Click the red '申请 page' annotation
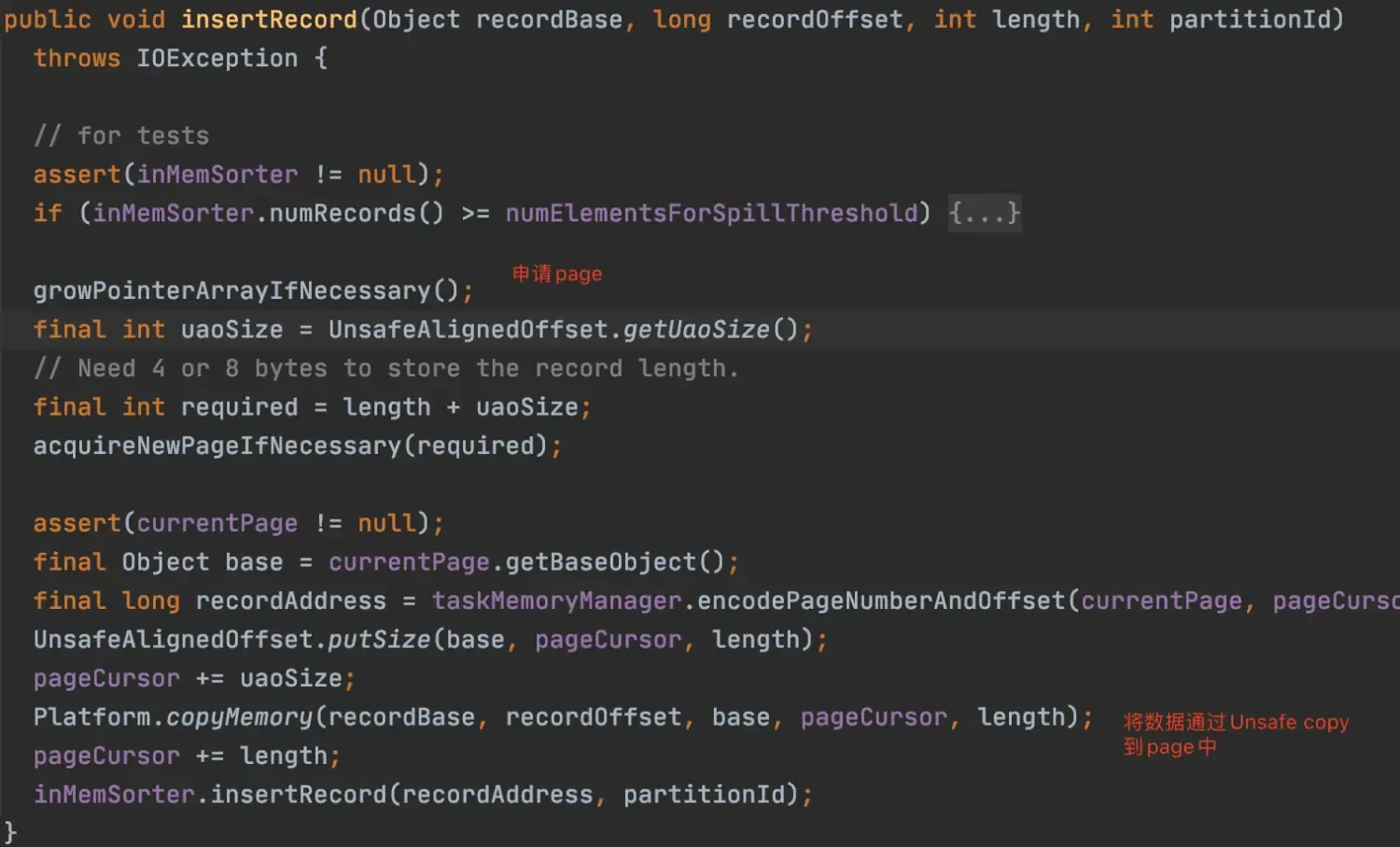Image resolution: width=1400 pixels, height=847 pixels. (x=557, y=275)
